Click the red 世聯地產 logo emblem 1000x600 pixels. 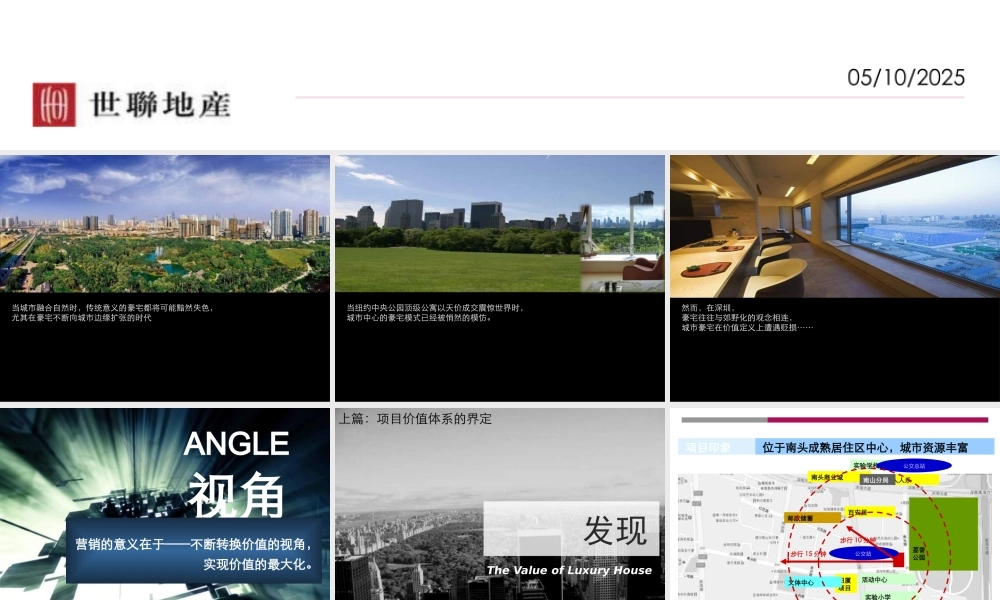pos(54,105)
